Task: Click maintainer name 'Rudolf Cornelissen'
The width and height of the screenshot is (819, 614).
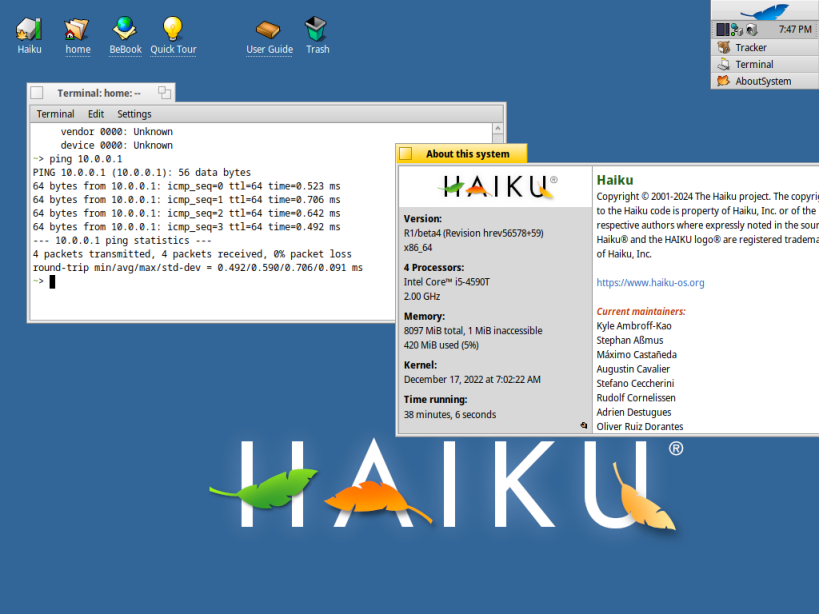Action: click(636, 398)
